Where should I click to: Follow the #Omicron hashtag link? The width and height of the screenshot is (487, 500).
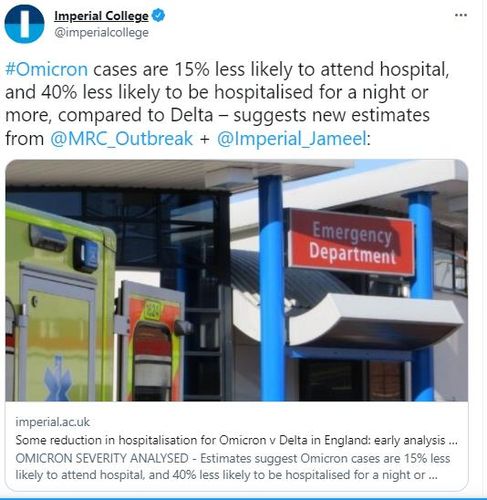pyautogui.click(x=47, y=69)
